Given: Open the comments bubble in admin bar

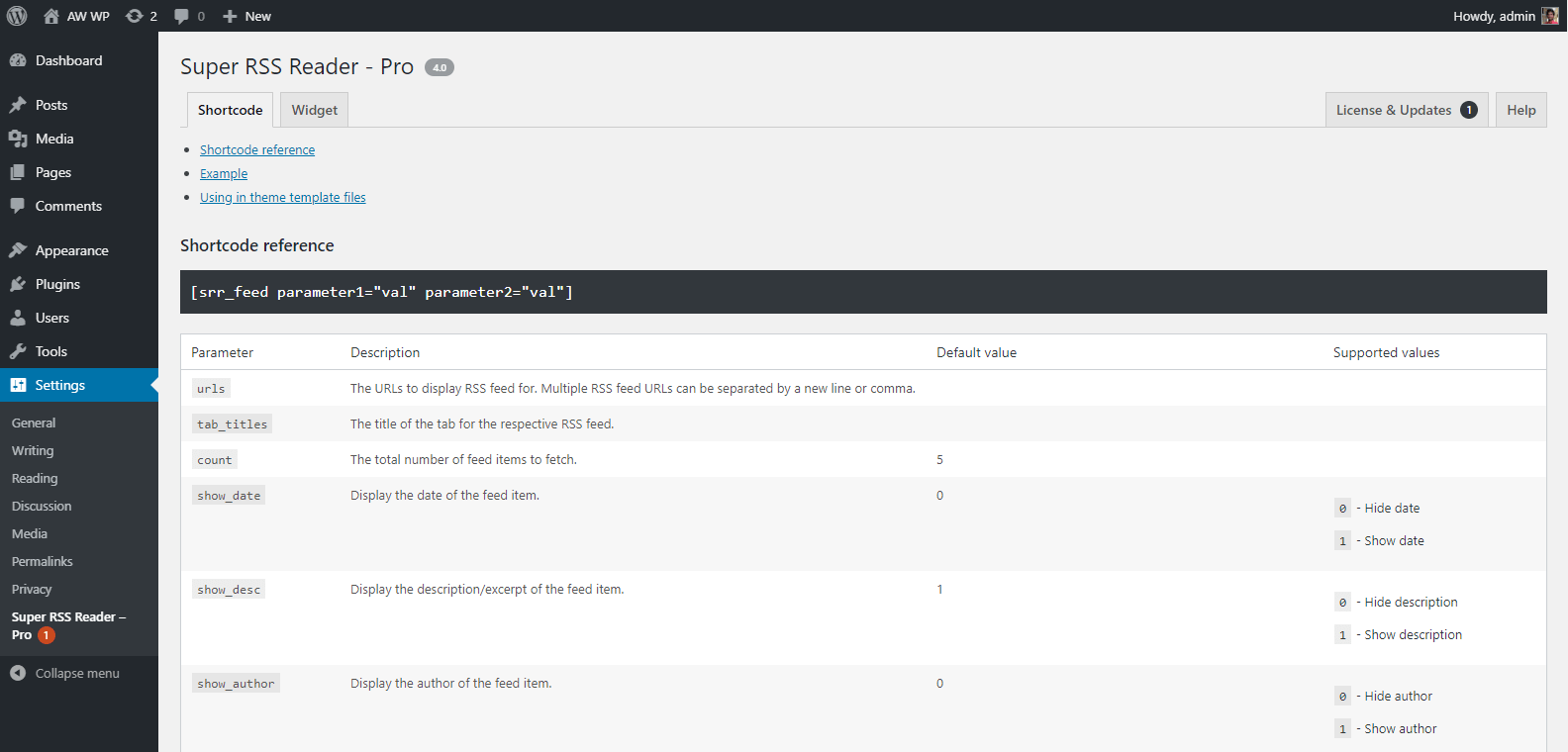Looking at the screenshot, I should pyautogui.click(x=181, y=16).
